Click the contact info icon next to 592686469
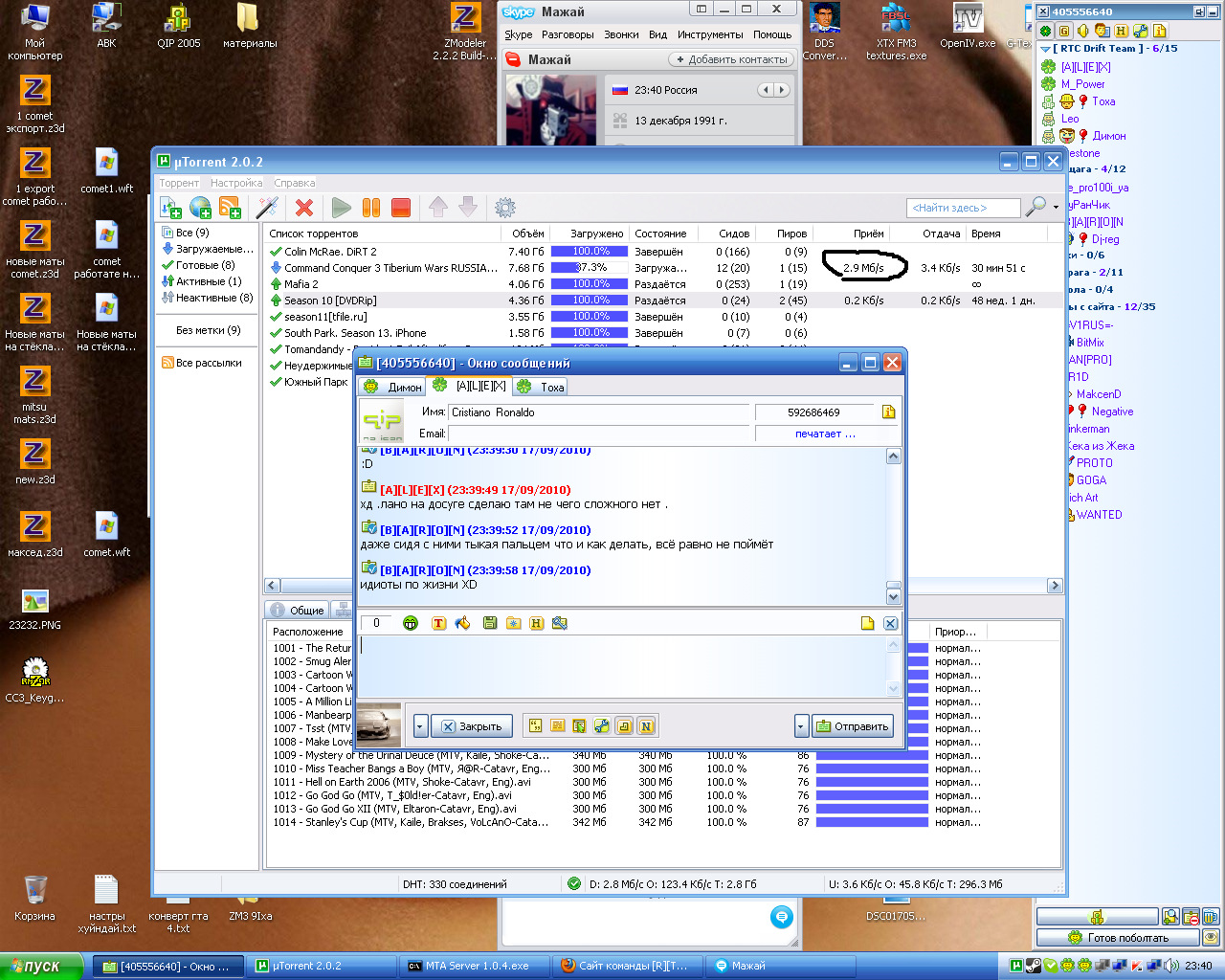The image size is (1225, 980). 888,412
